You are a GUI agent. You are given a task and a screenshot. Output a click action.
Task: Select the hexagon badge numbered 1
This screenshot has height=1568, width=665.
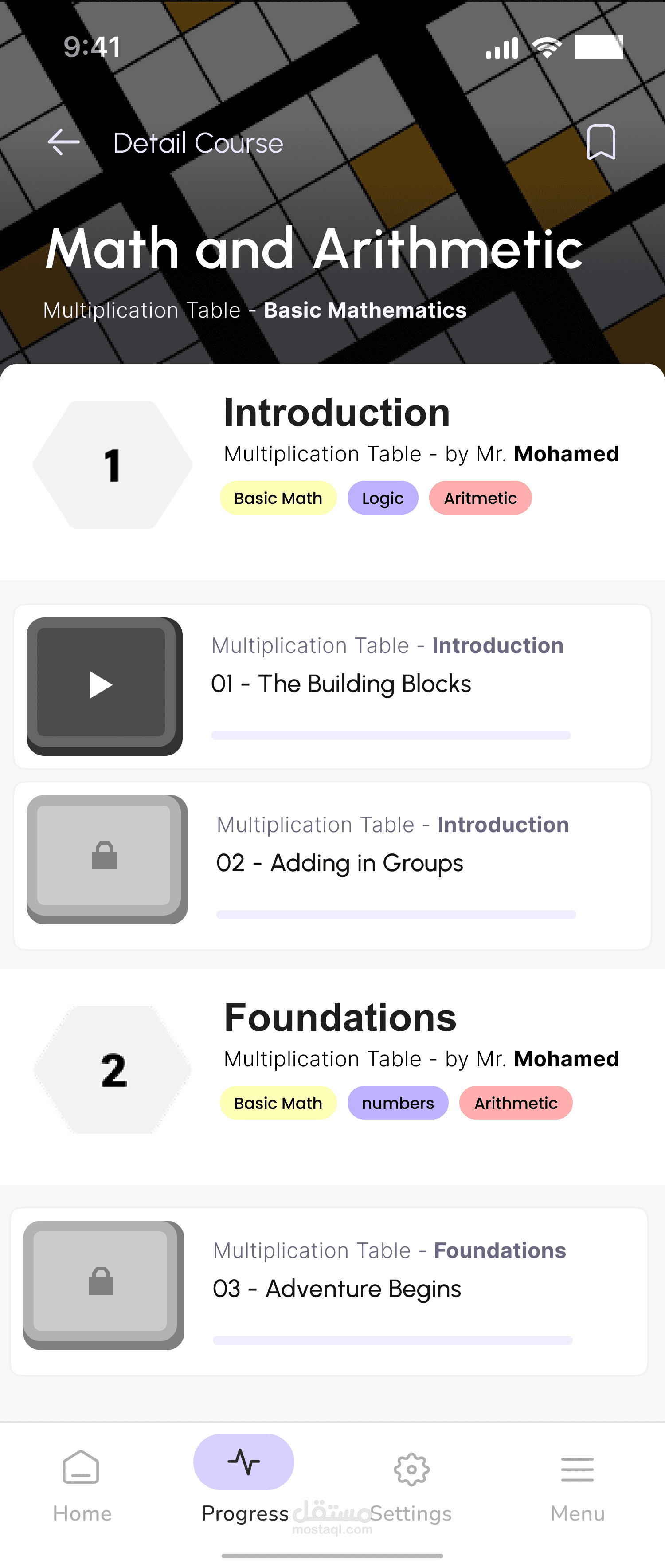click(x=113, y=465)
